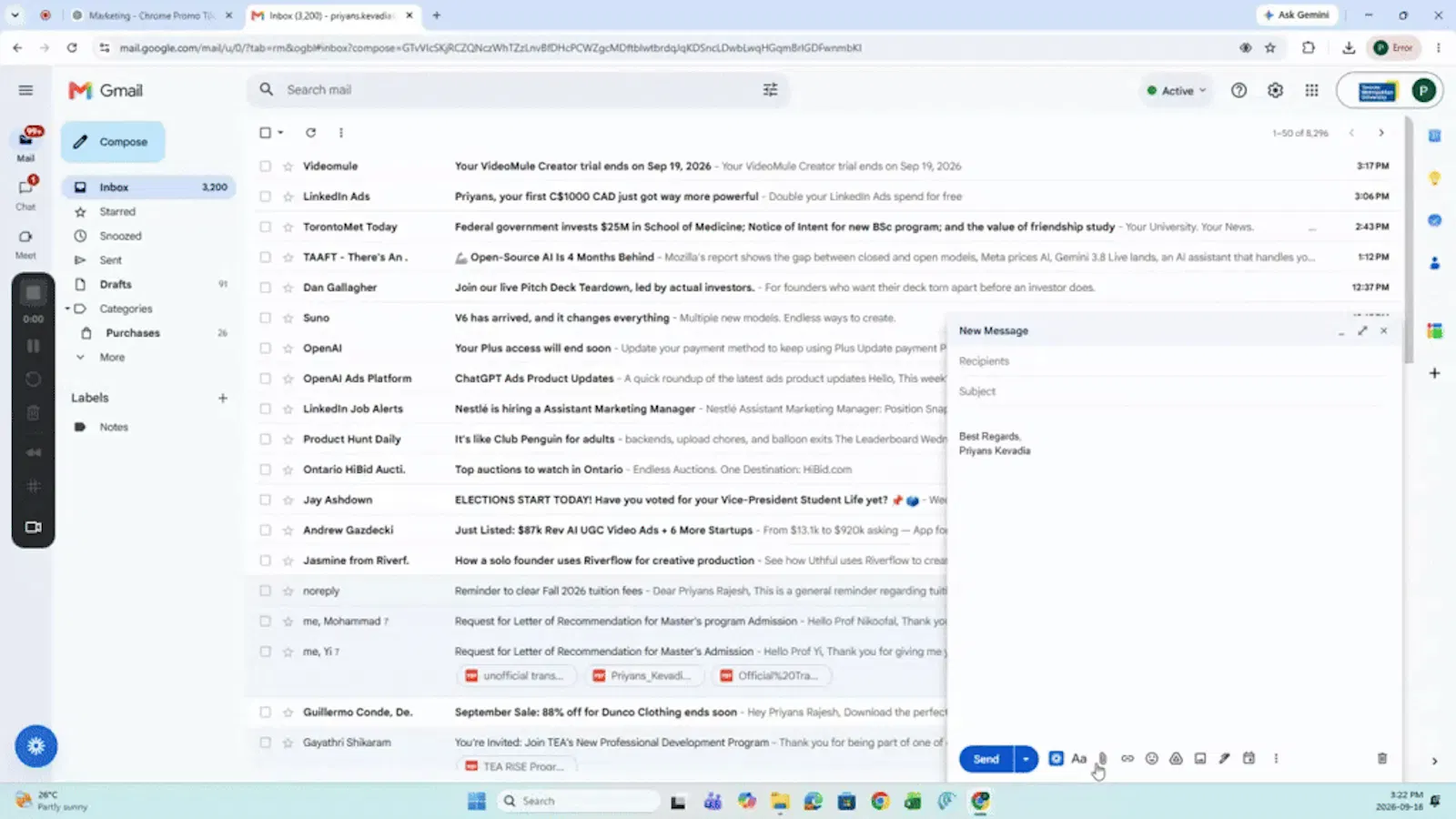Open Google Keep in the side panel

coord(1434,178)
